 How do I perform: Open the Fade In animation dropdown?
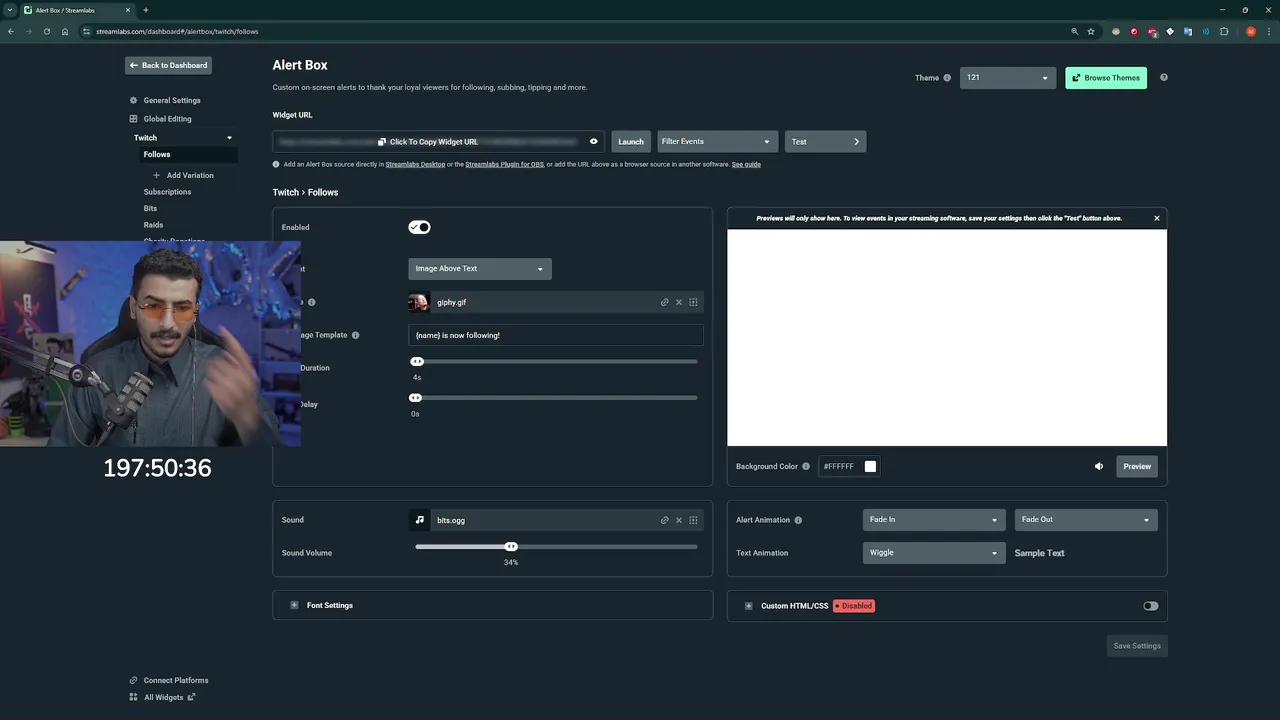point(934,520)
